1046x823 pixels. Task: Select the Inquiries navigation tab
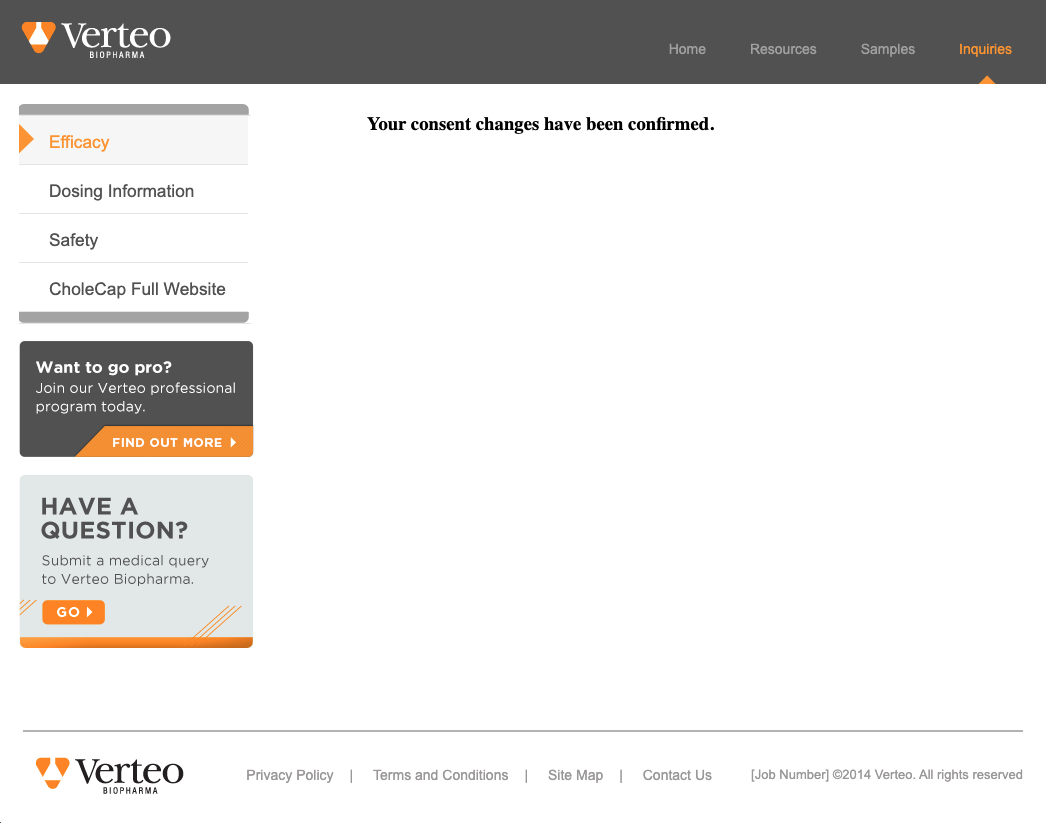coord(984,49)
